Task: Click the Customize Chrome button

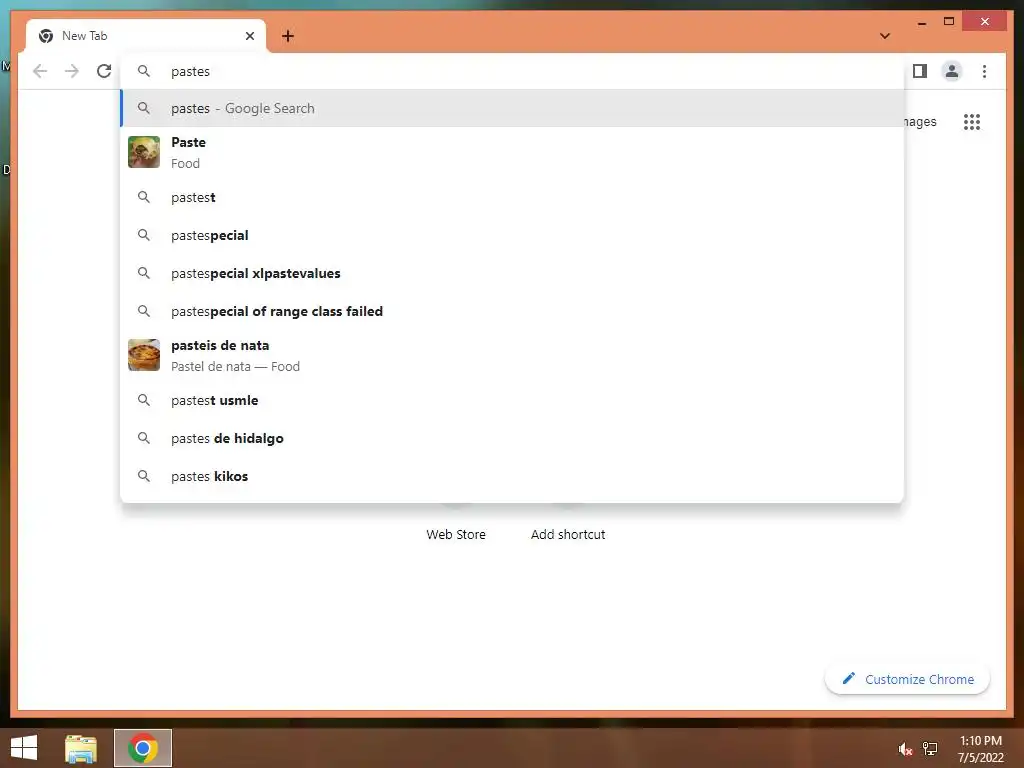Action: (907, 679)
